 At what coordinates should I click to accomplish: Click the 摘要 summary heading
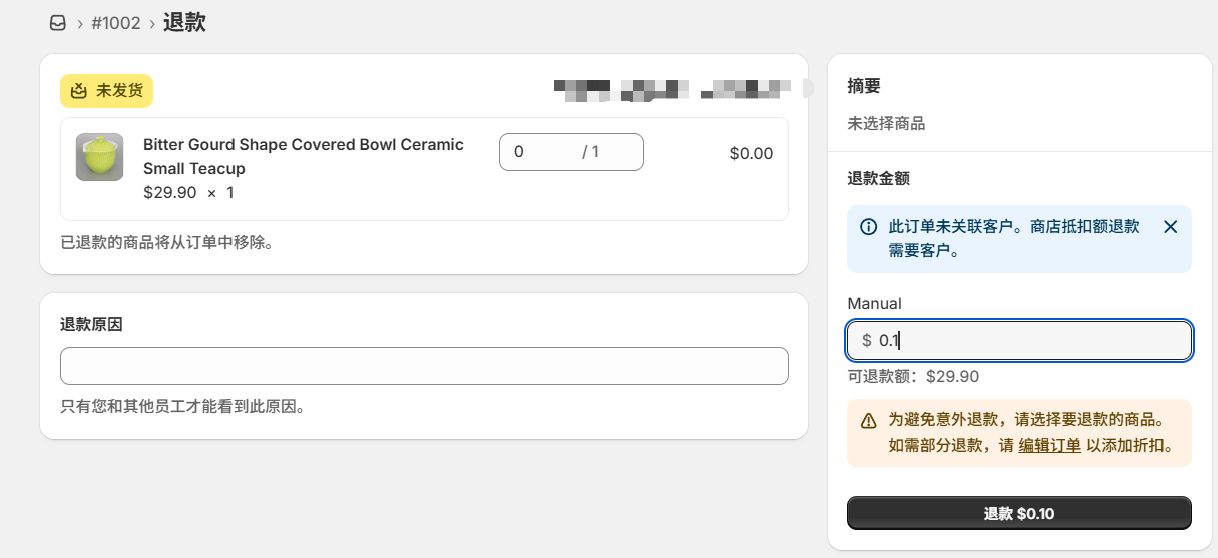point(864,86)
